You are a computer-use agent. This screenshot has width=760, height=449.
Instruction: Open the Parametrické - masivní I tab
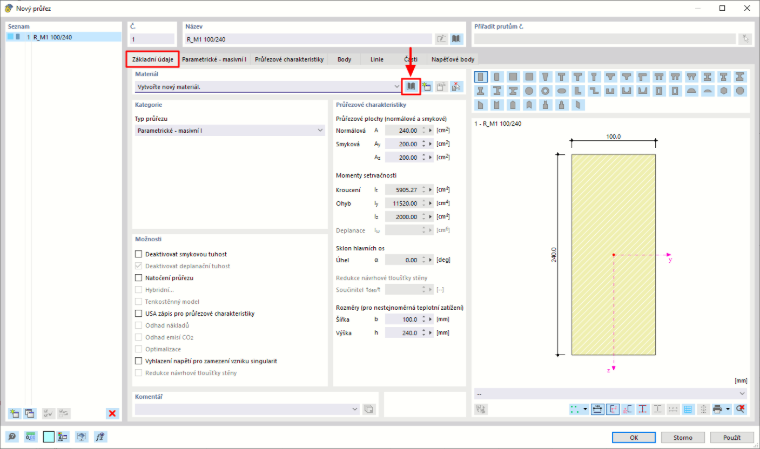tap(214, 59)
